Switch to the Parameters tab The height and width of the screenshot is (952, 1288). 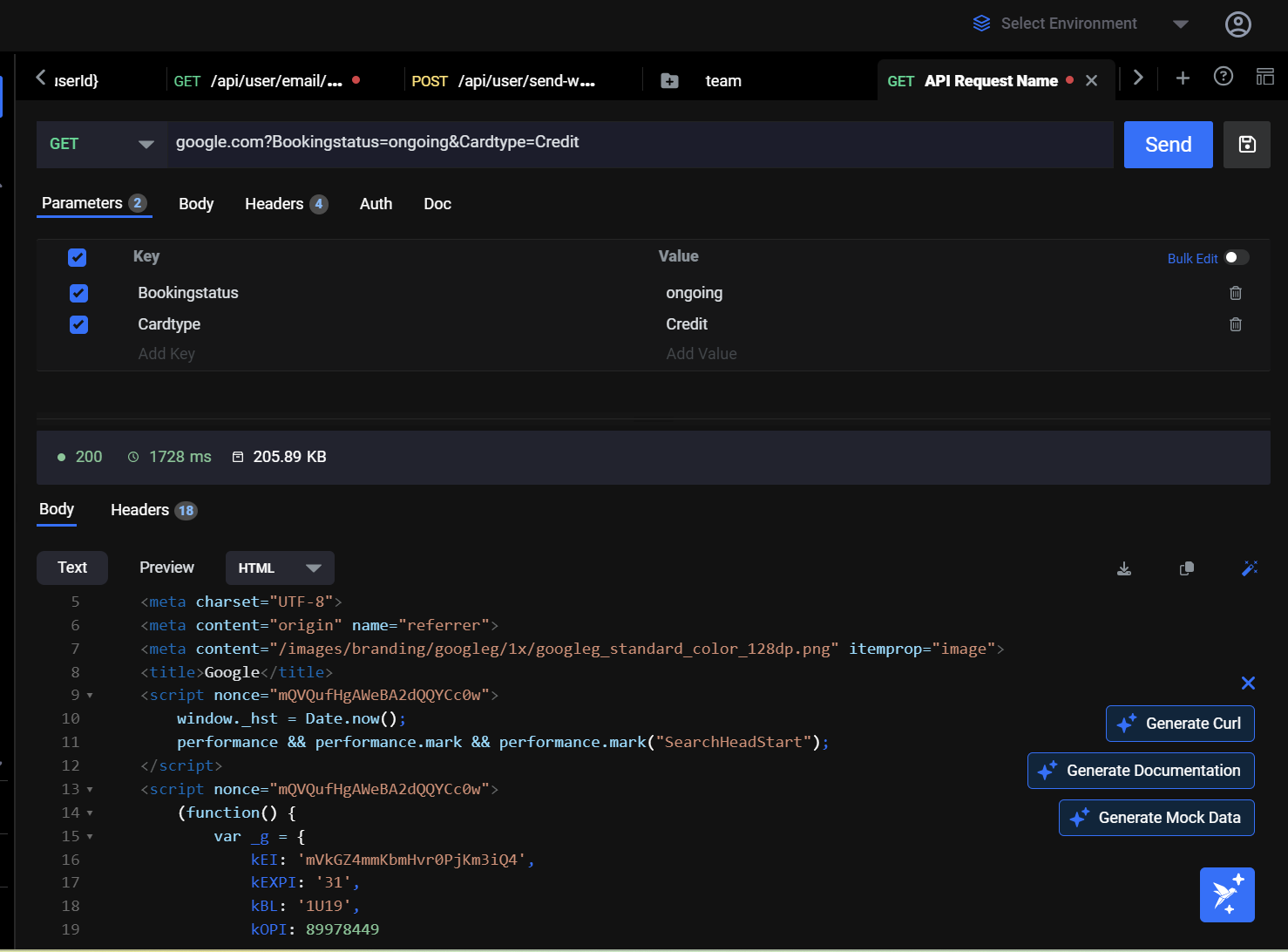(x=94, y=203)
